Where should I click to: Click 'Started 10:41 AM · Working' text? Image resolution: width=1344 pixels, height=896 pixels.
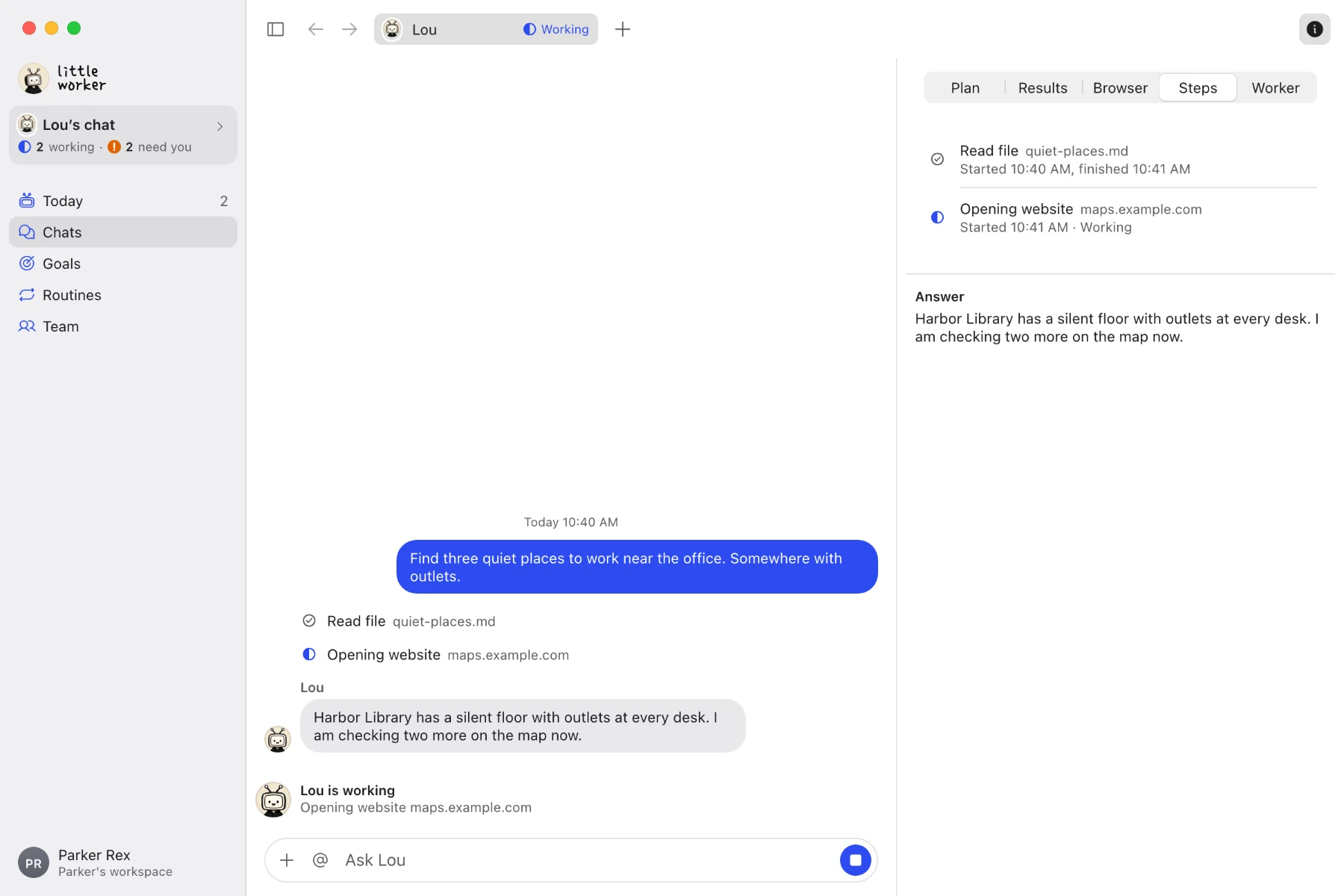pos(1045,228)
